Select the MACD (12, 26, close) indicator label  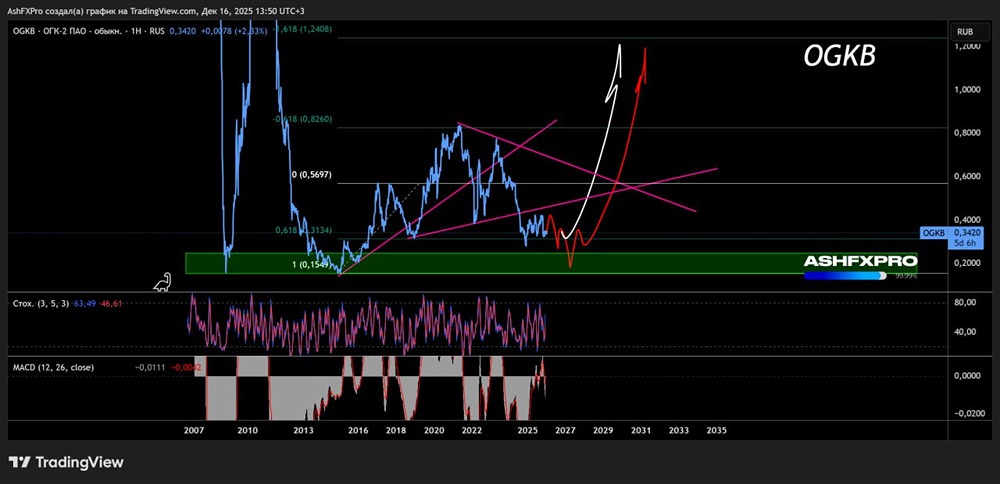tap(53, 367)
